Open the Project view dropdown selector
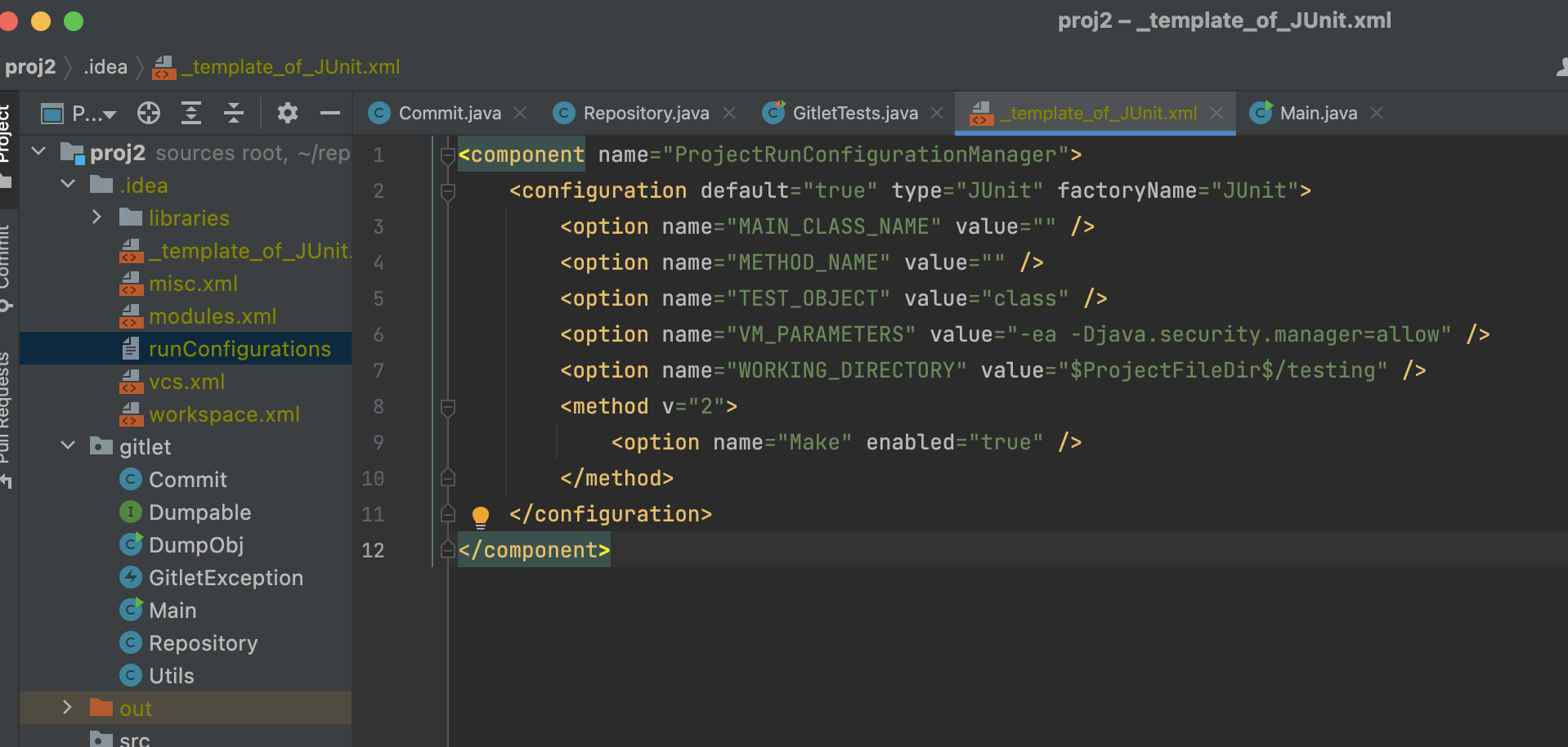This screenshot has height=747, width=1568. click(x=92, y=114)
